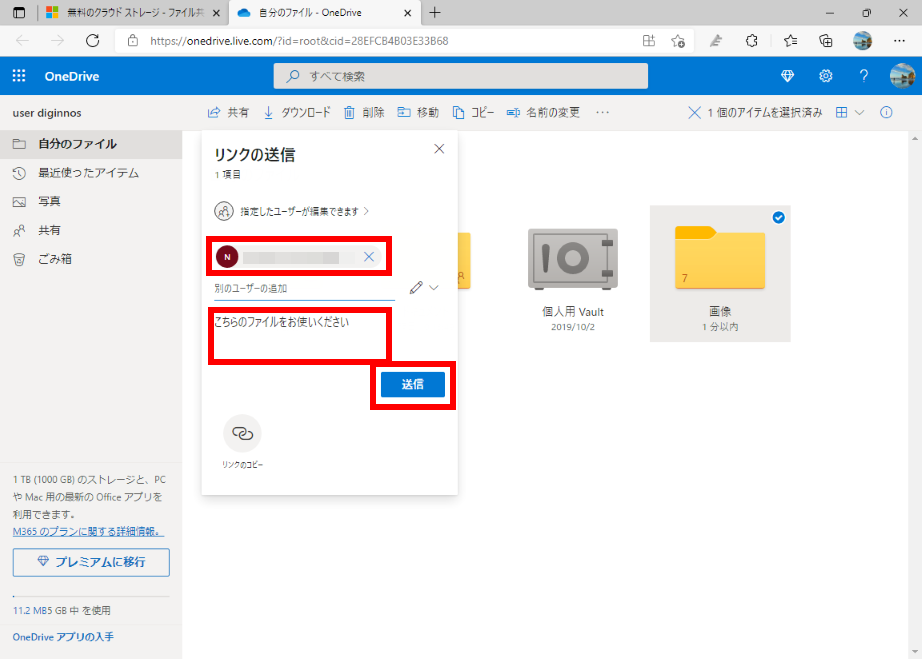Open the OneDrive アプリの入手 link
Screen dimensions: 922x659
[64, 637]
